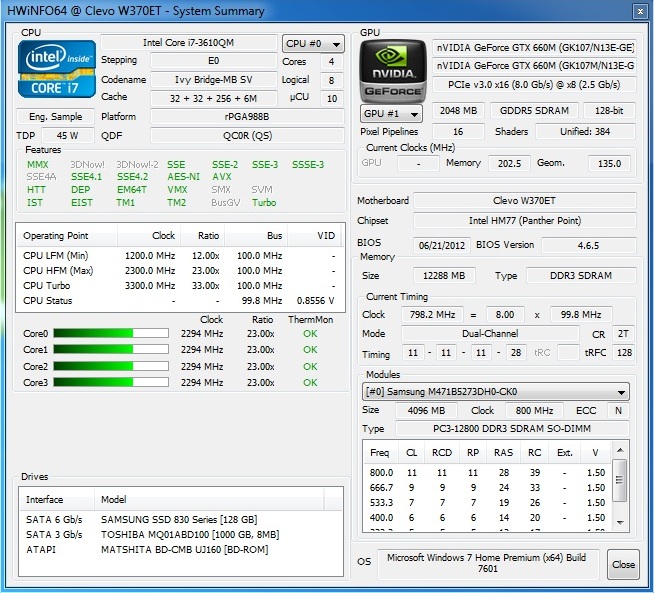Click the 2048 MB GPU memory field
654x593 pixels.
pos(458,111)
